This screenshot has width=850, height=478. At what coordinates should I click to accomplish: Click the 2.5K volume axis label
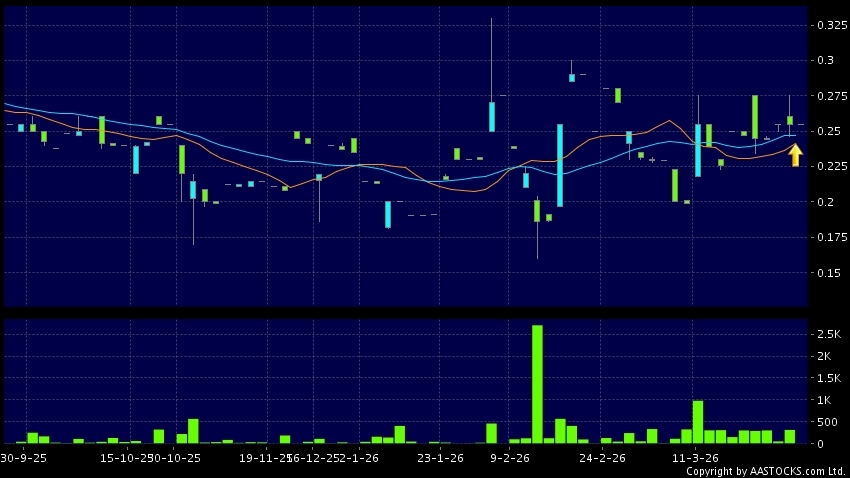(x=828, y=333)
